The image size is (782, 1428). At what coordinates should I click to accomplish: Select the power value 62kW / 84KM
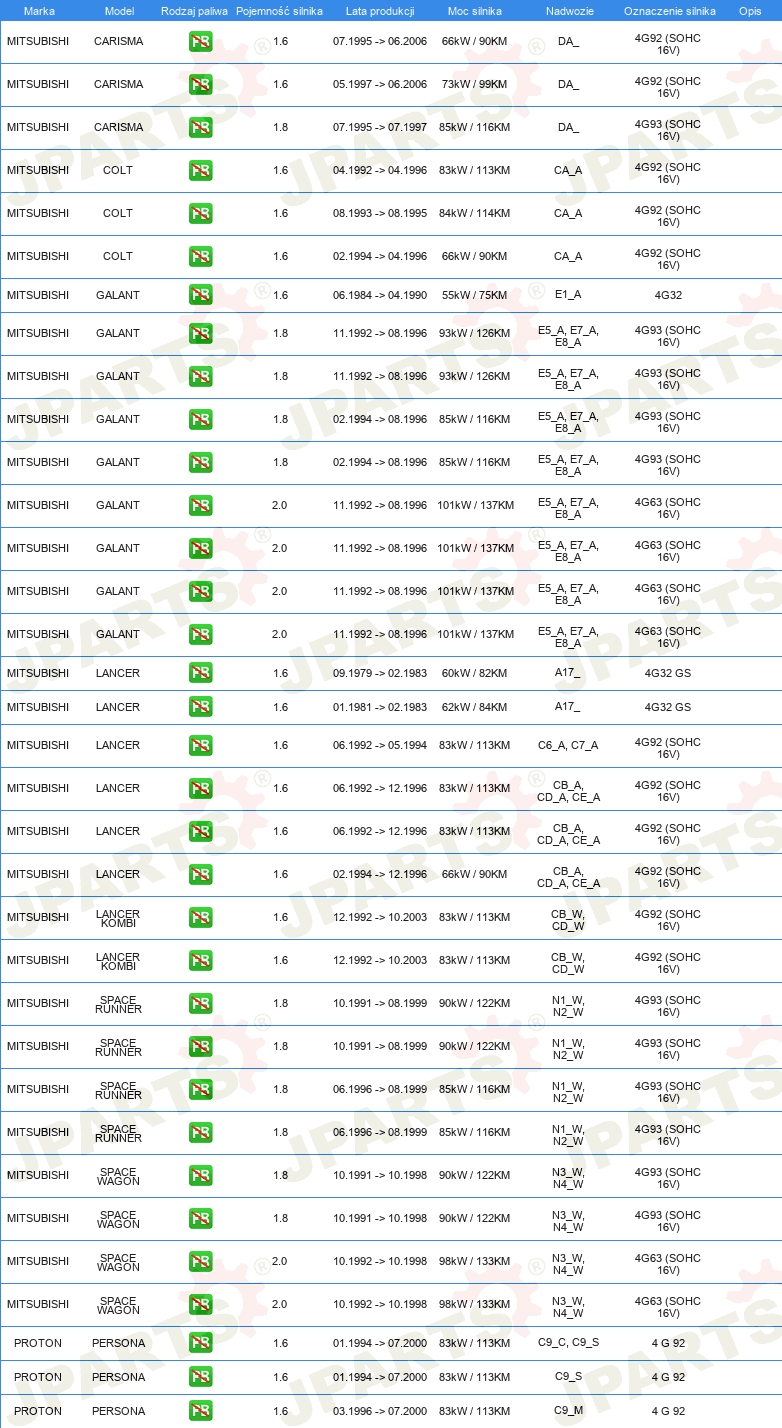coord(475,707)
